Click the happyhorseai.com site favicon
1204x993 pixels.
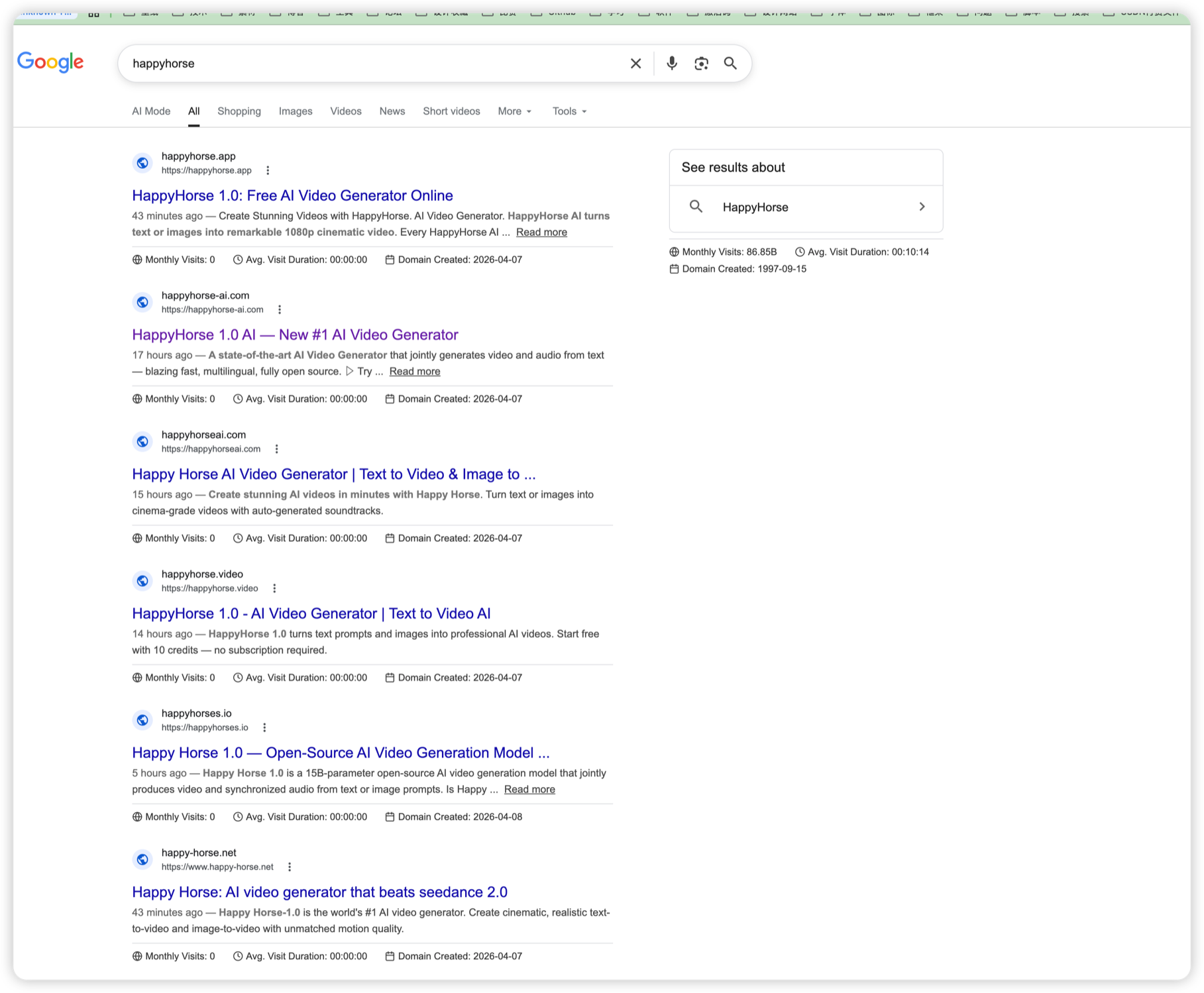(142, 441)
